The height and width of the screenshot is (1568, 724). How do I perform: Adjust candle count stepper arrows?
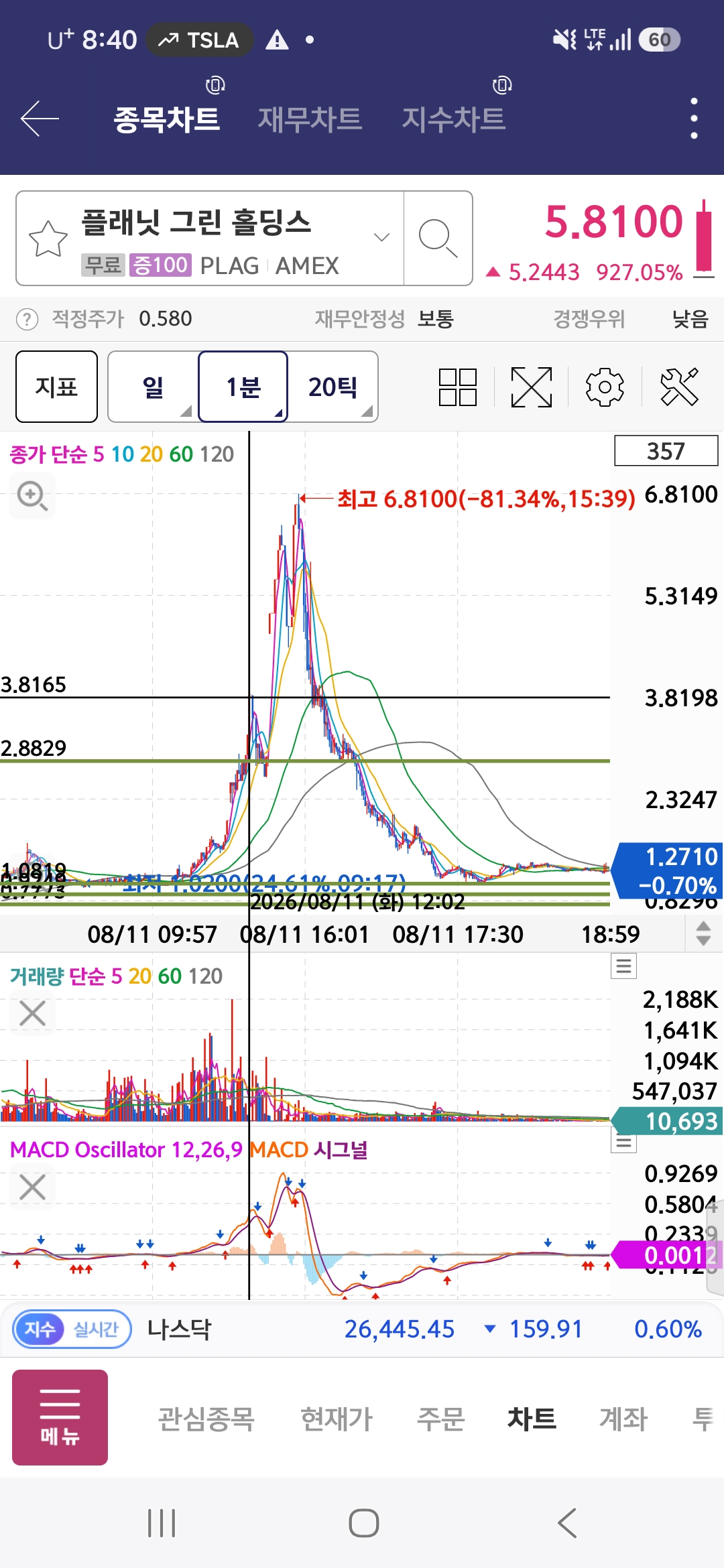click(x=703, y=933)
